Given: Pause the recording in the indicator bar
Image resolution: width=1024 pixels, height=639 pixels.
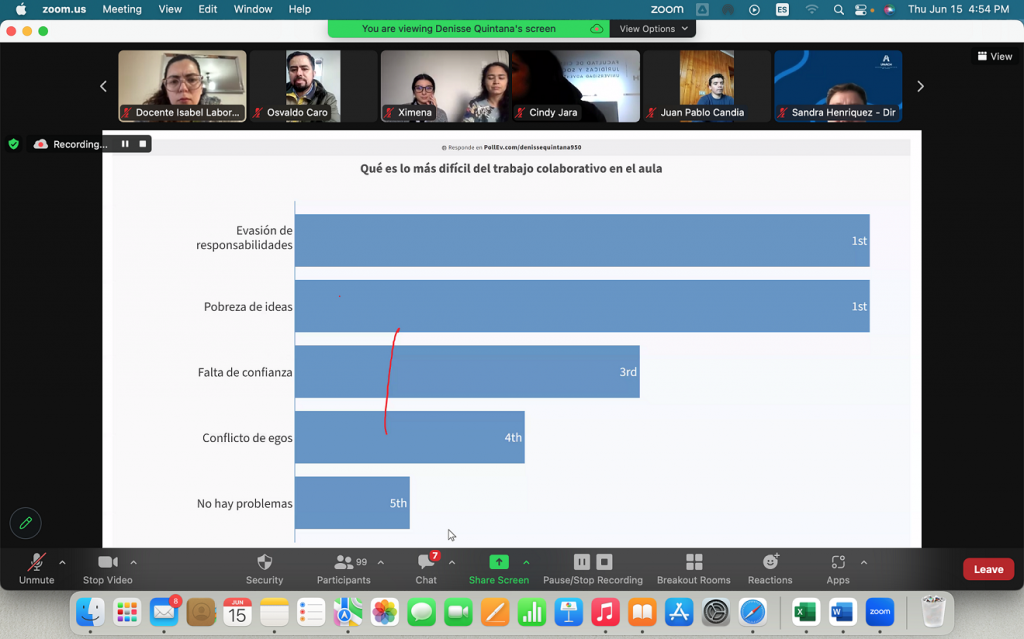Looking at the screenshot, I should (x=125, y=144).
